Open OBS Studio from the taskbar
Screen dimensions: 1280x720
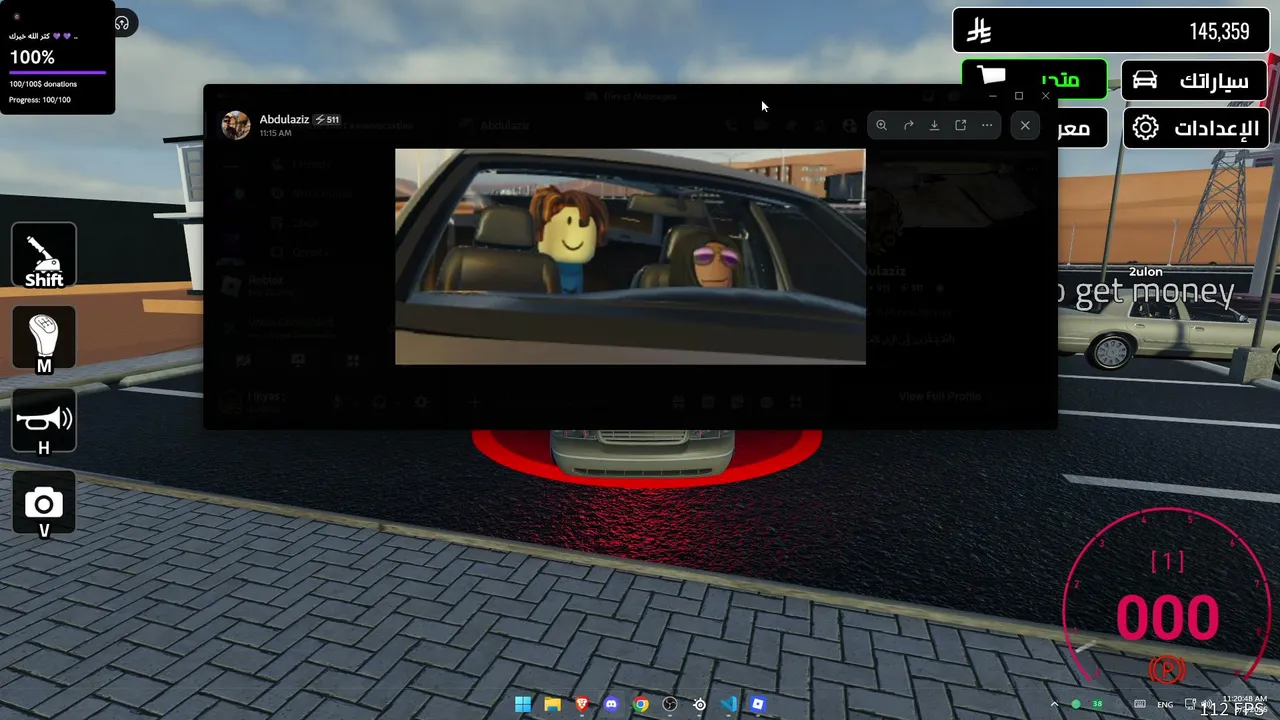670,704
